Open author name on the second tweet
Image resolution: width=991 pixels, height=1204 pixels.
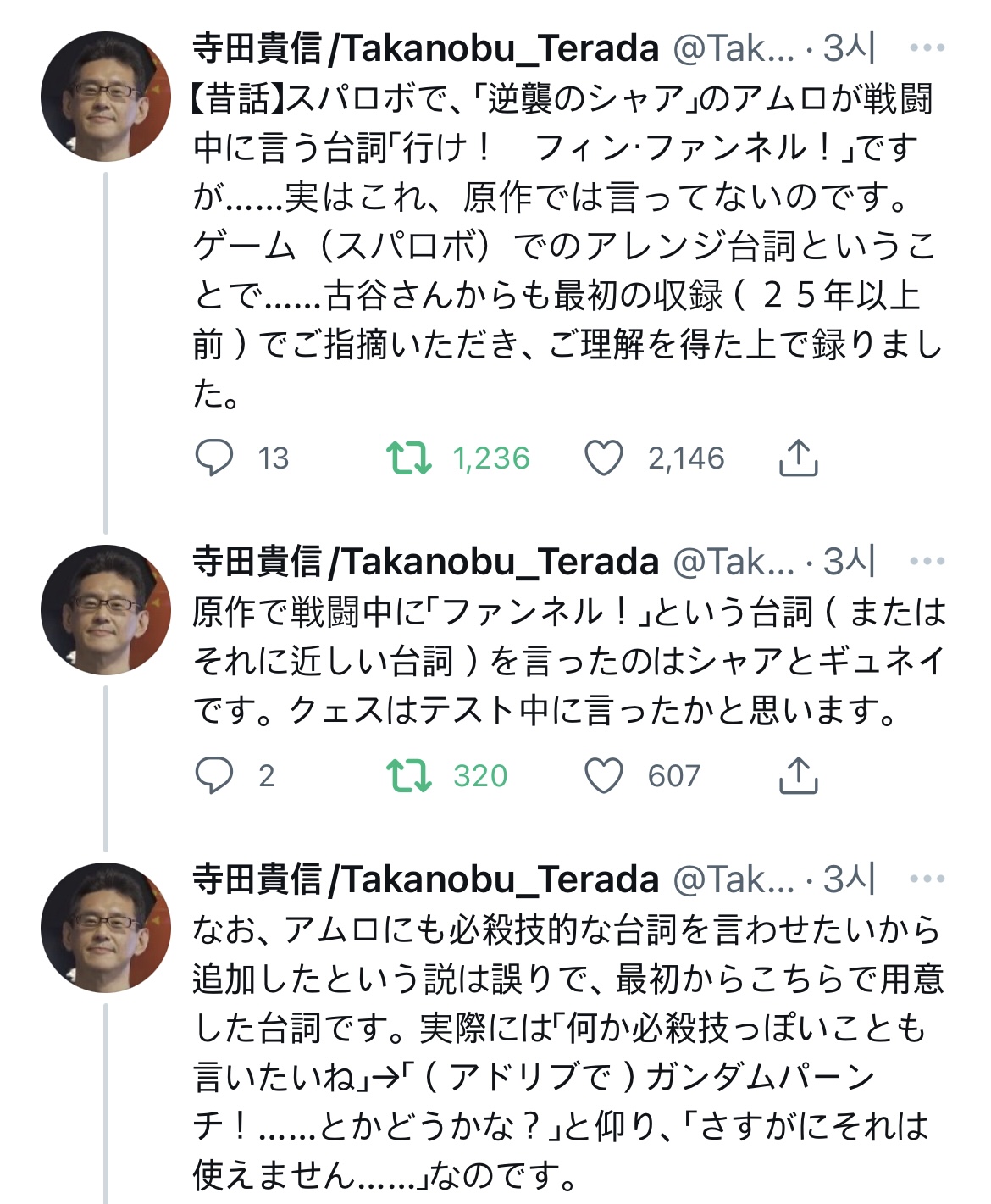click(425, 561)
